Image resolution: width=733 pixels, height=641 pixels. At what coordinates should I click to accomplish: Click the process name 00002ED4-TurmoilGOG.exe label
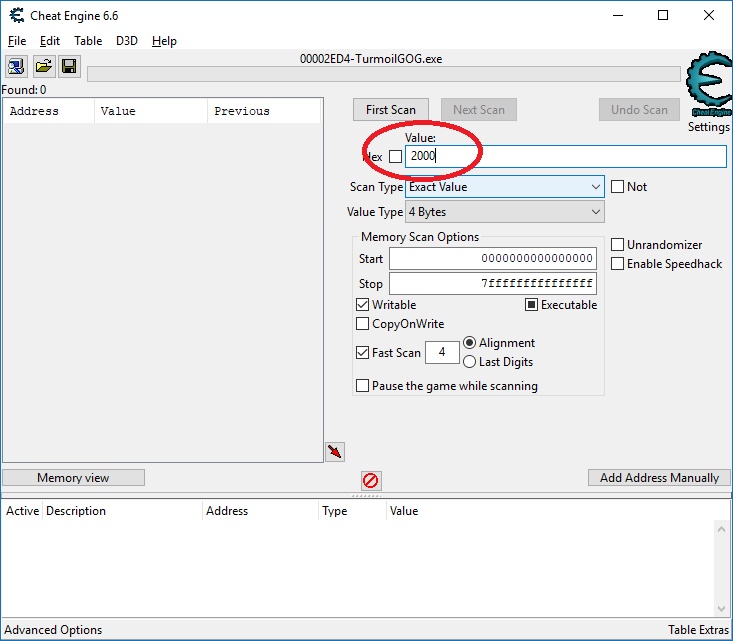coord(371,59)
